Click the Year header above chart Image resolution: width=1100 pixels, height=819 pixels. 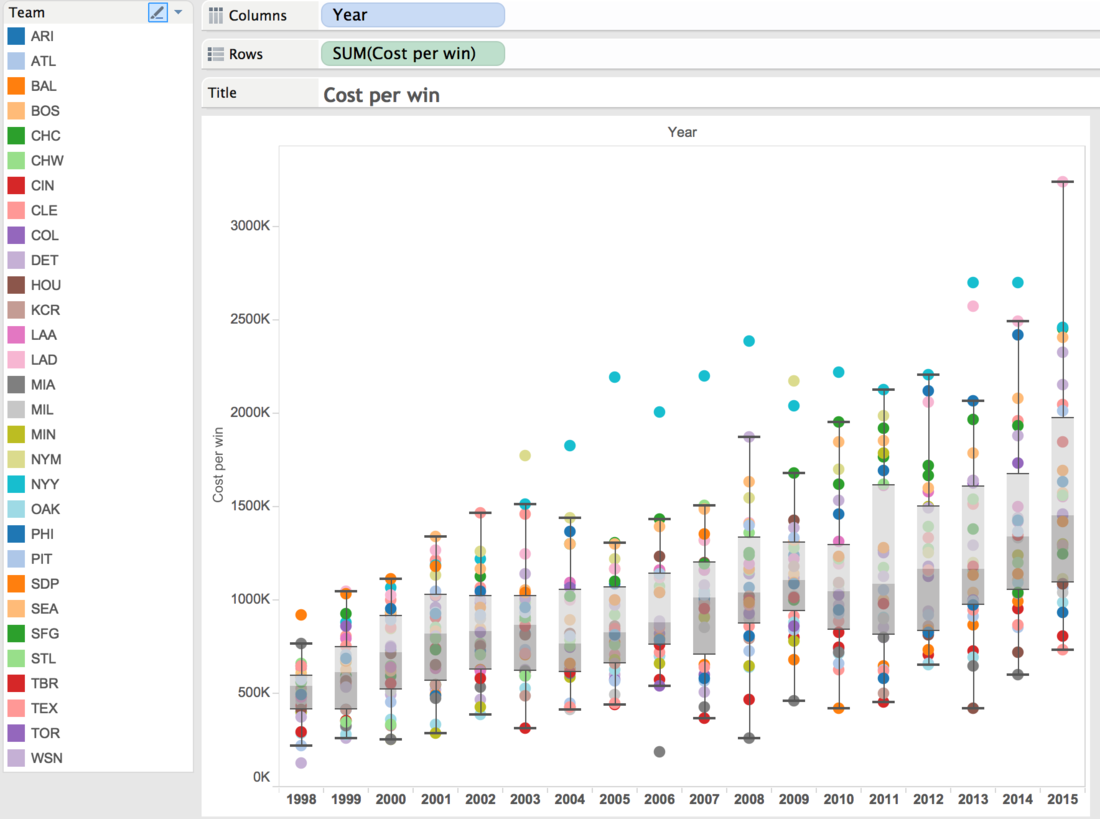682,132
